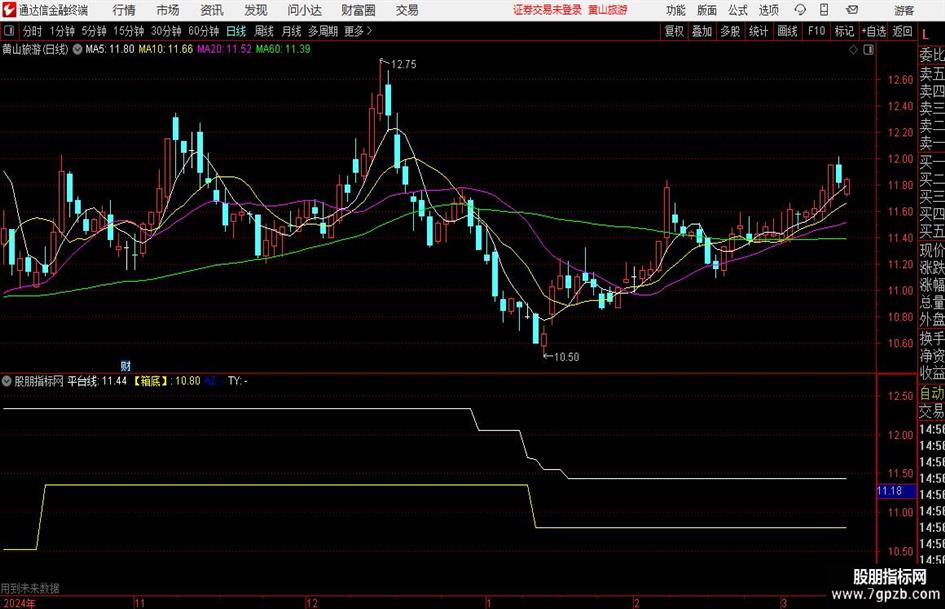945x609 pixels.
Task: Click the 复权 button
Action: point(674,31)
